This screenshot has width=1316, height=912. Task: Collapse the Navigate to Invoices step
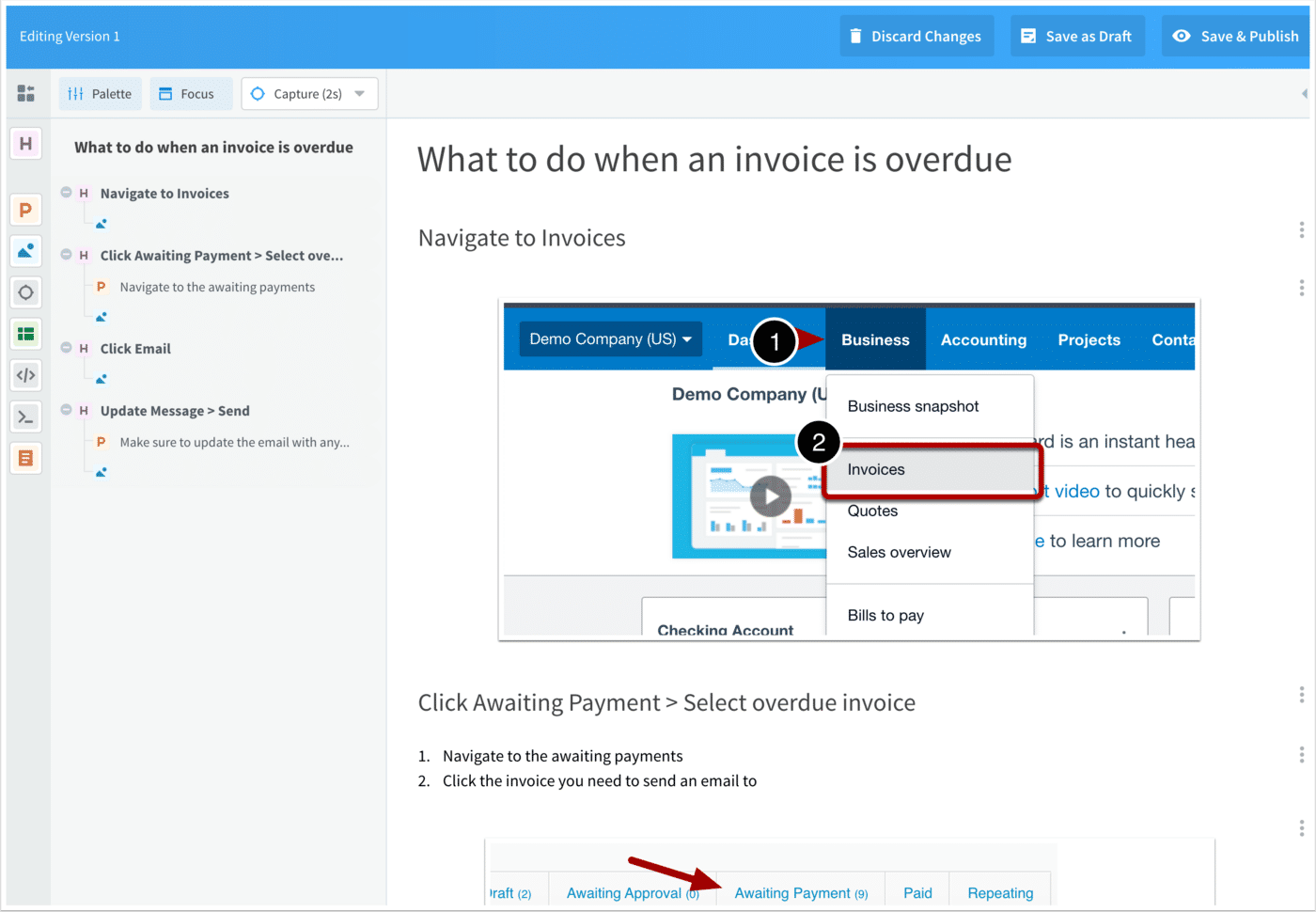click(x=64, y=192)
